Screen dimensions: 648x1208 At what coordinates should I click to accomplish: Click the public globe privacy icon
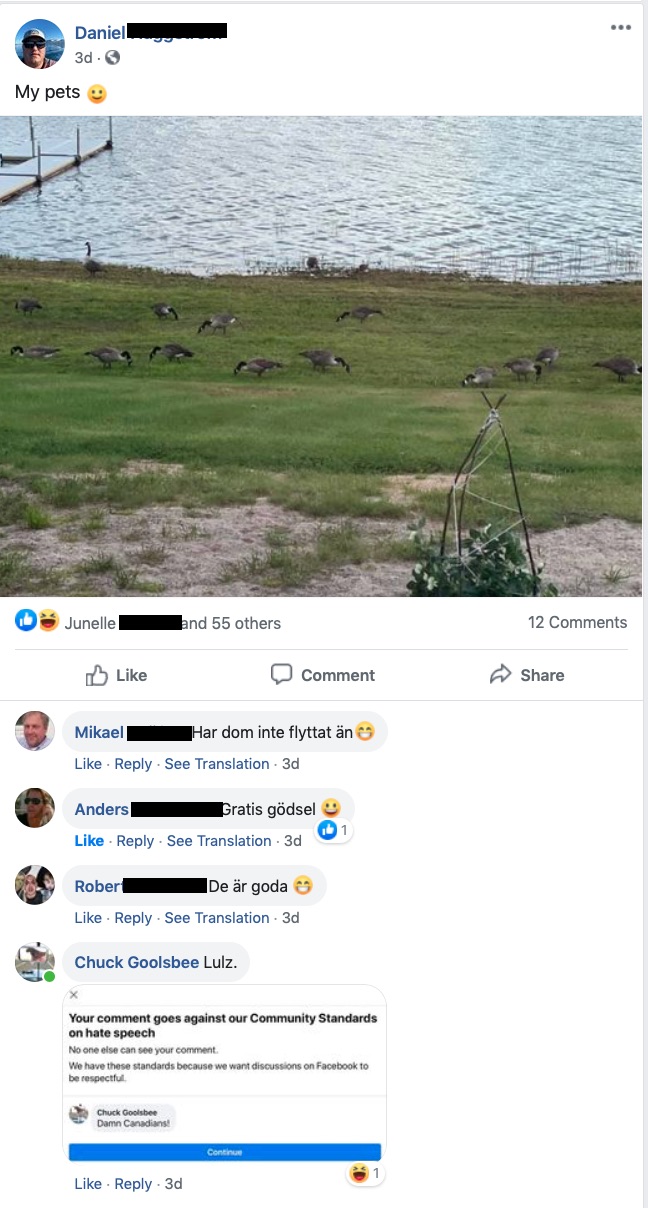tap(112, 58)
